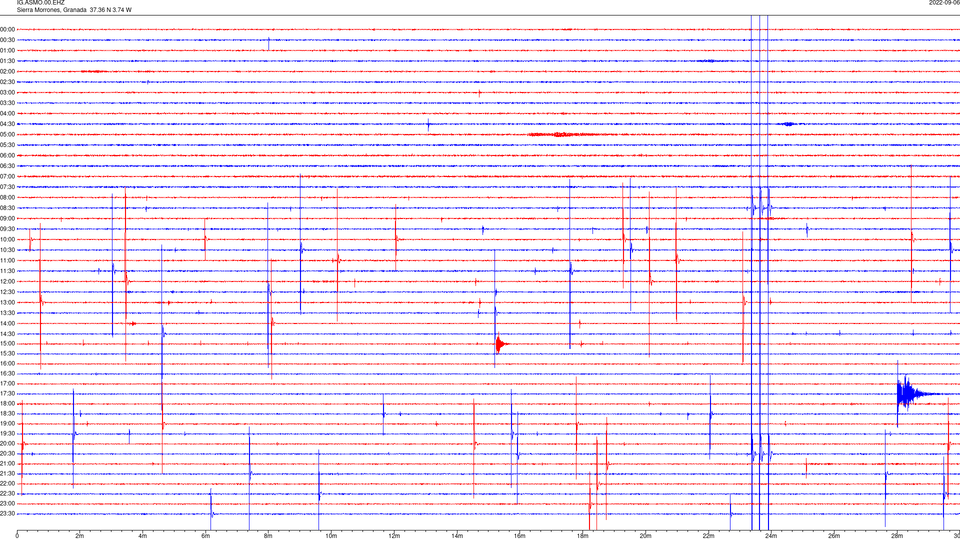Select the 12:00 trace time label

pyautogui.click(x=8, y=282)
